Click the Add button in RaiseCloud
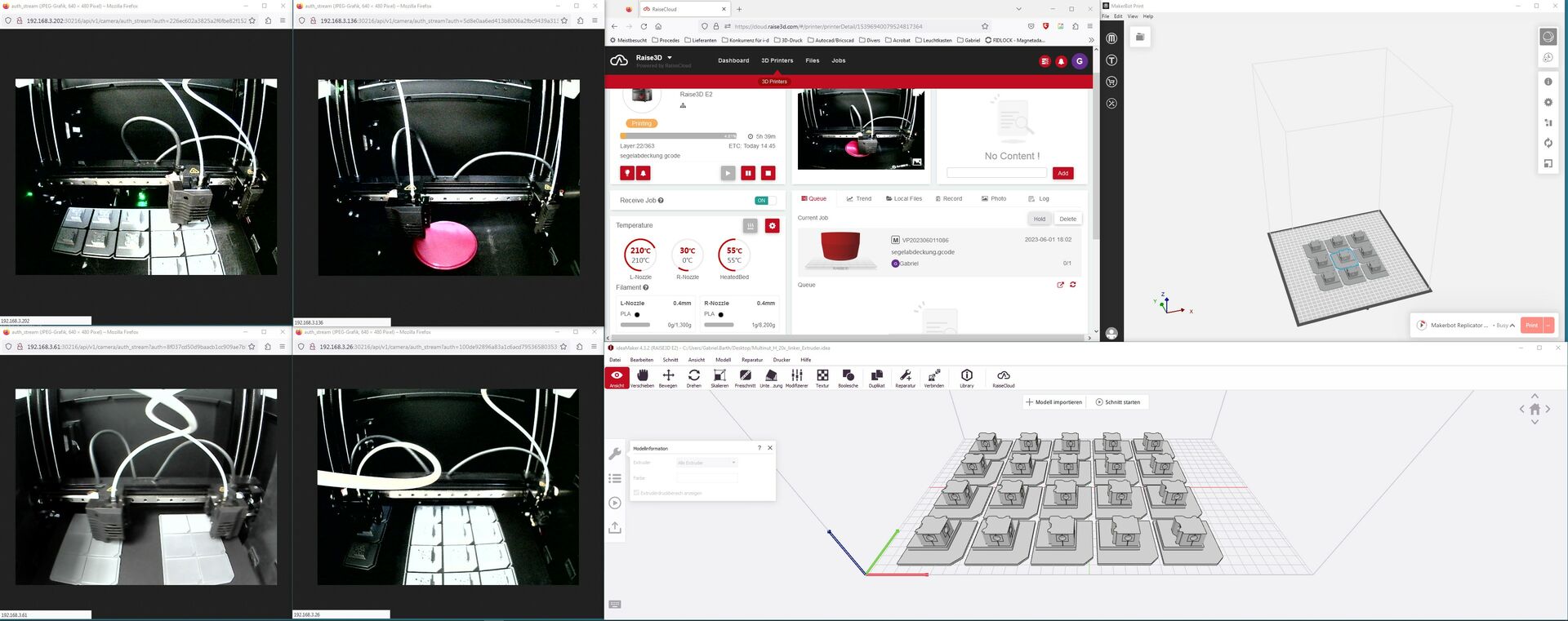The image size is (1568, 621). [x=1062, y=173]
